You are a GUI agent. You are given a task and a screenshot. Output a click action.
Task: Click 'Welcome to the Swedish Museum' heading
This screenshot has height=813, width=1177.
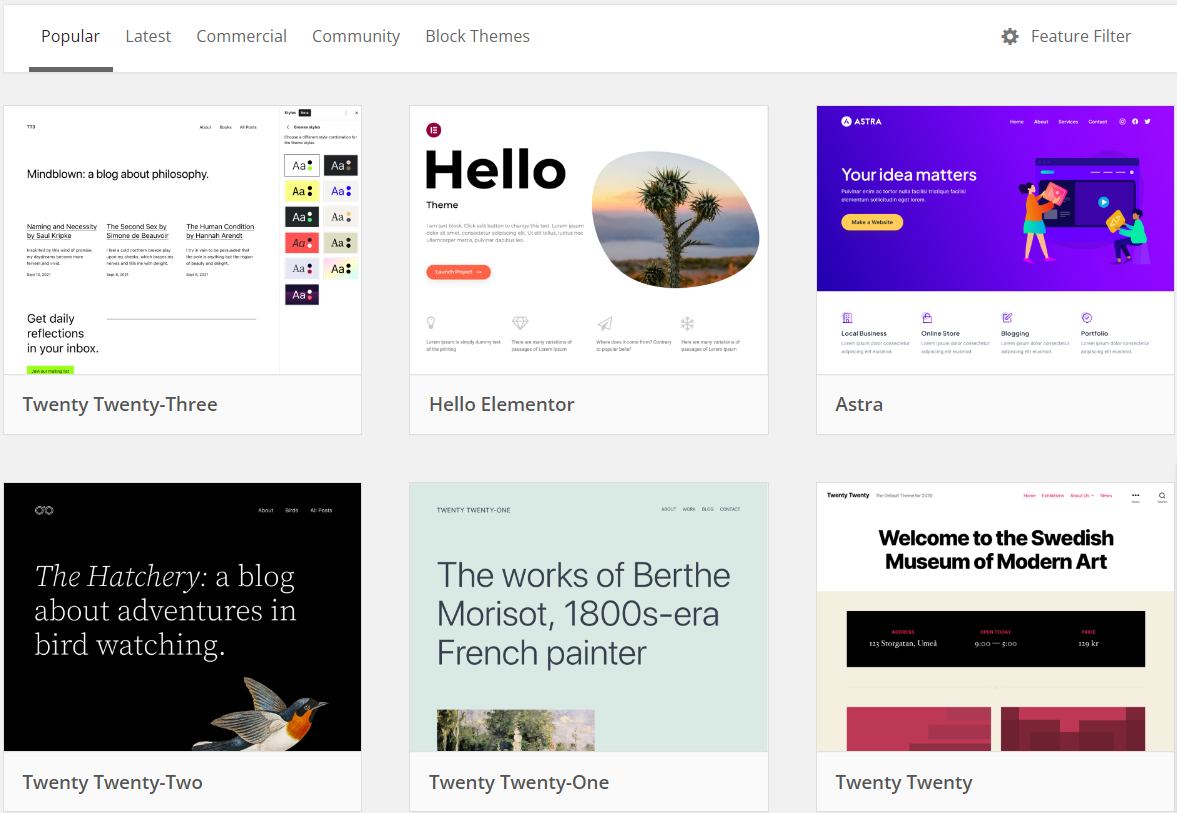coord(995,550)
